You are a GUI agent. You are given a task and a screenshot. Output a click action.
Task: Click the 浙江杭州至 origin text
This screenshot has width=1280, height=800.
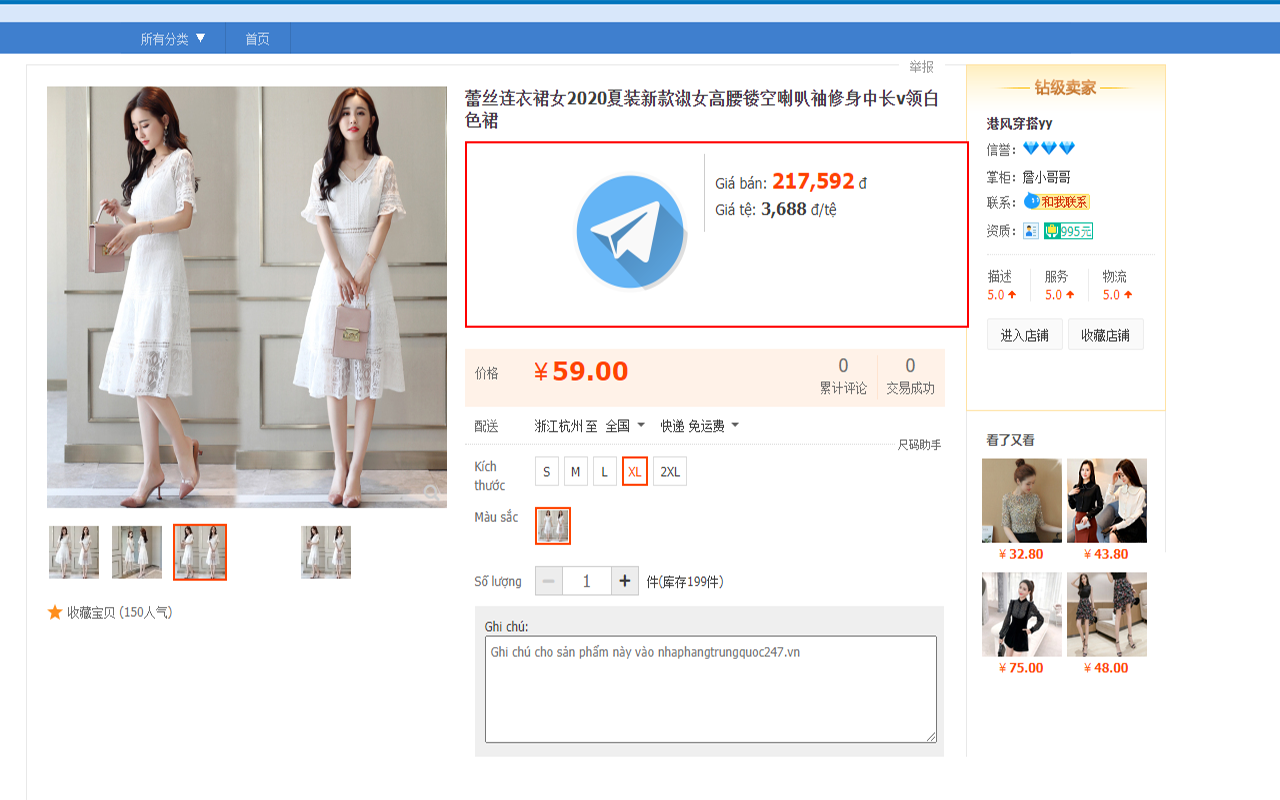pyautogui.click(x=566, y=426)
